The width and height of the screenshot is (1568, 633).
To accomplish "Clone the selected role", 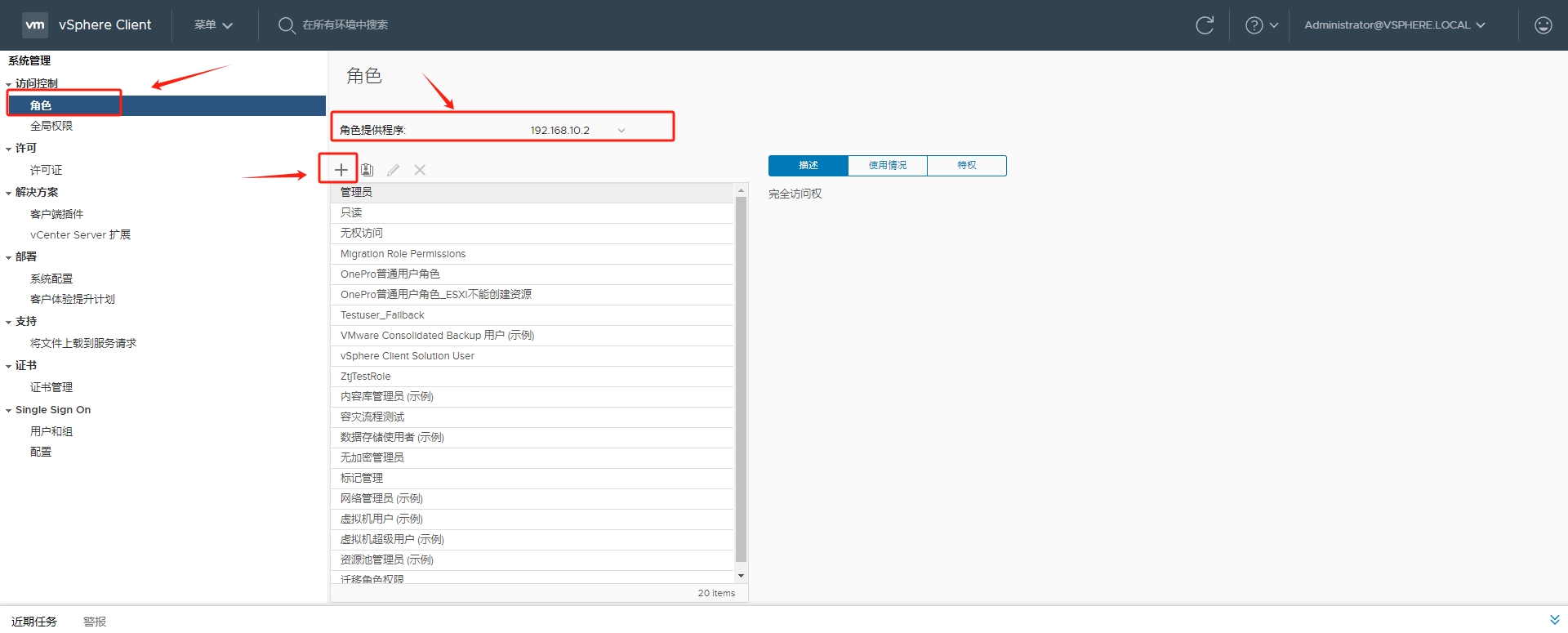I will pyautogui.click(x=367, y=170).
